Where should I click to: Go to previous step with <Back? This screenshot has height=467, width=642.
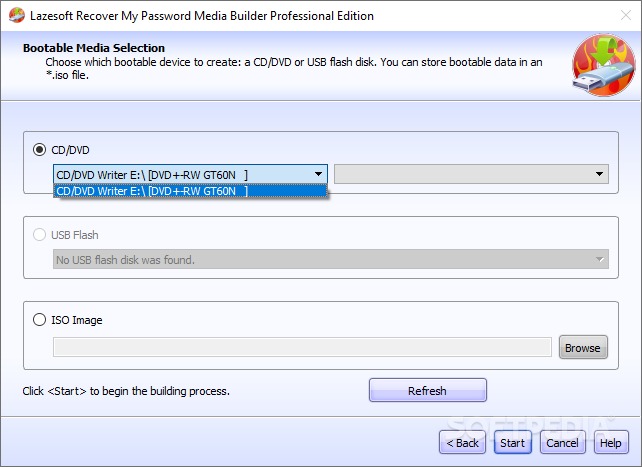coord(463,442)
